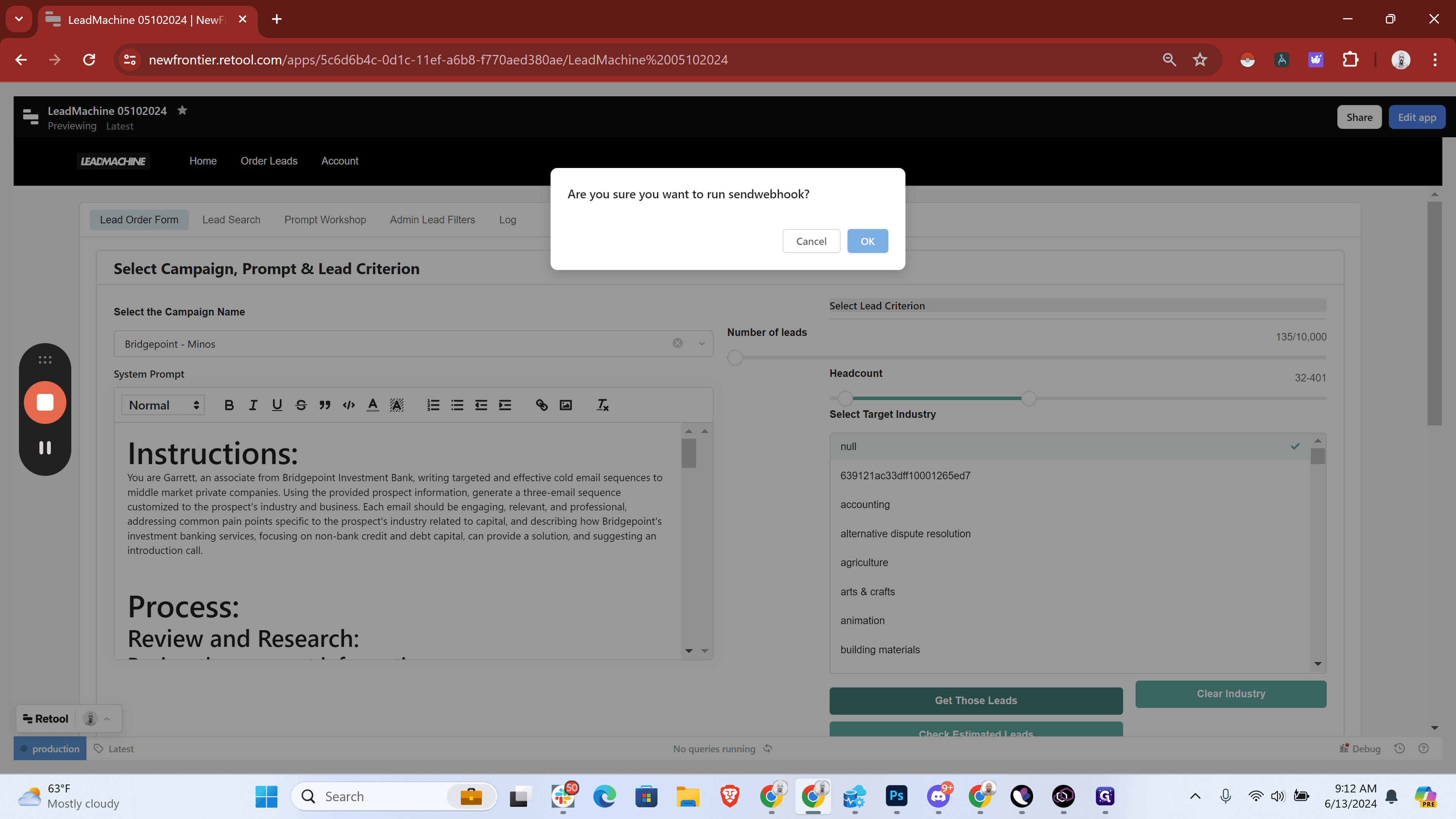Open the Normal text style dropdown
The height and width of the screenshot is (819, 1456).
[163, 405]
